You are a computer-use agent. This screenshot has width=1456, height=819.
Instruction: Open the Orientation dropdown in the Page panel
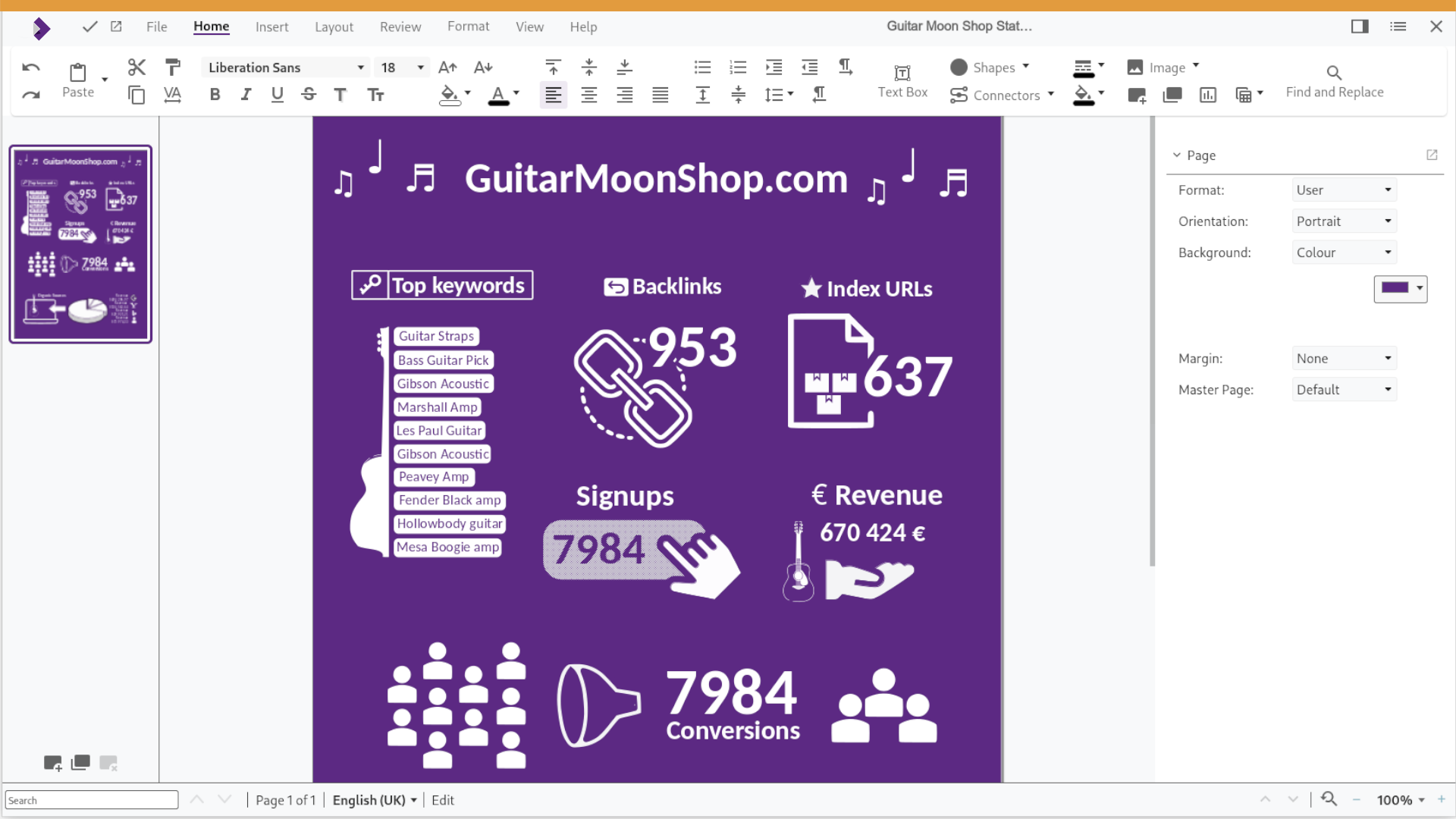coord(1344,221)
